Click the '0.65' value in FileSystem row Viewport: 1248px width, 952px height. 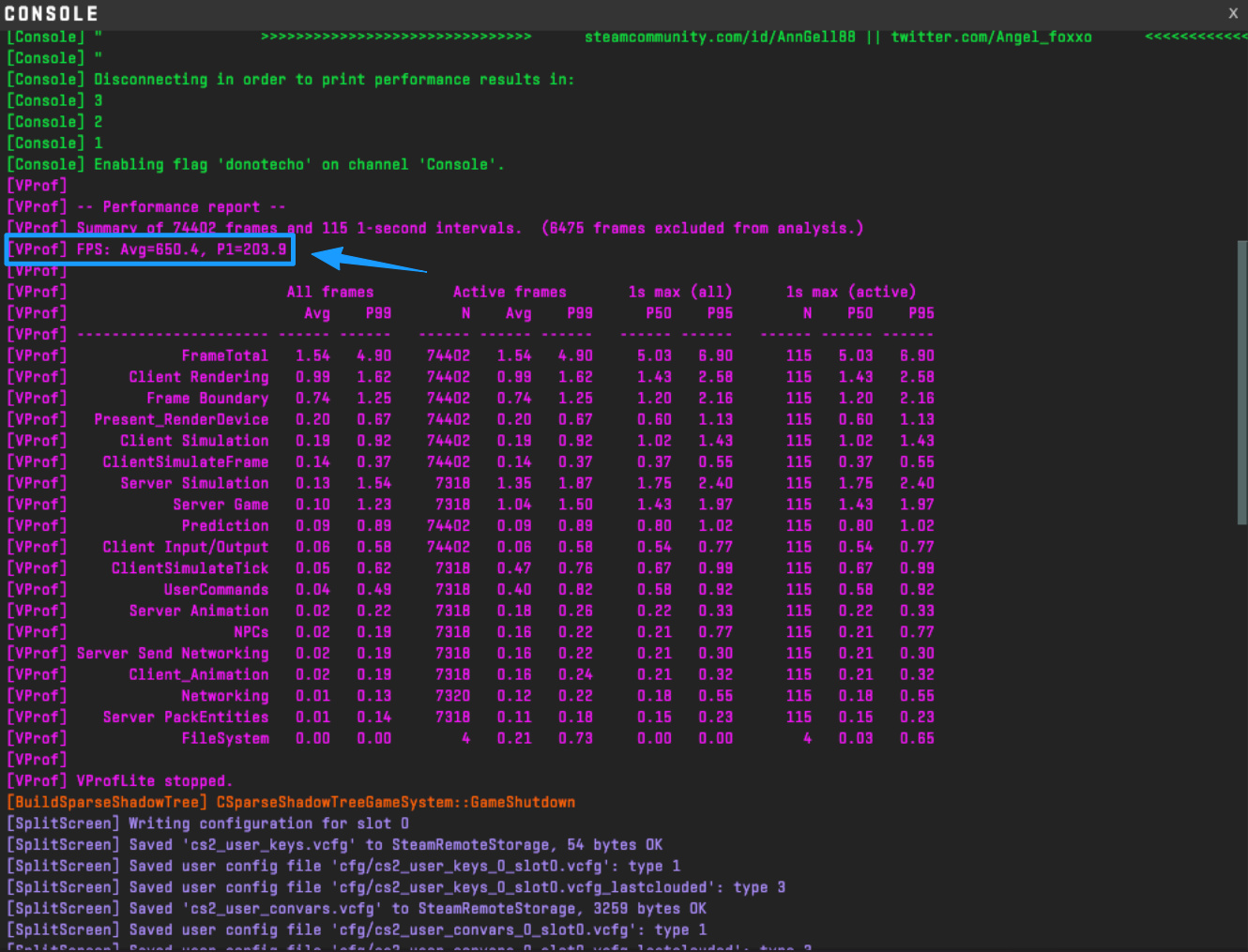click(x=917, y=738)
